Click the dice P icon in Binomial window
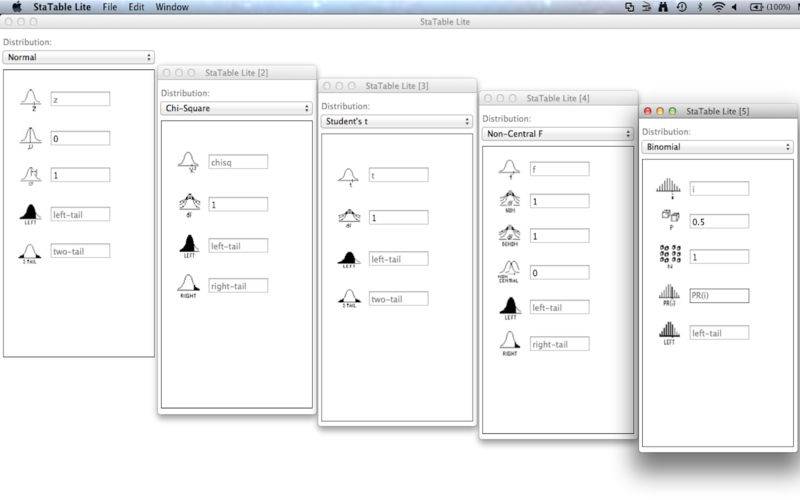800x500 pixels. pos(670,219)
